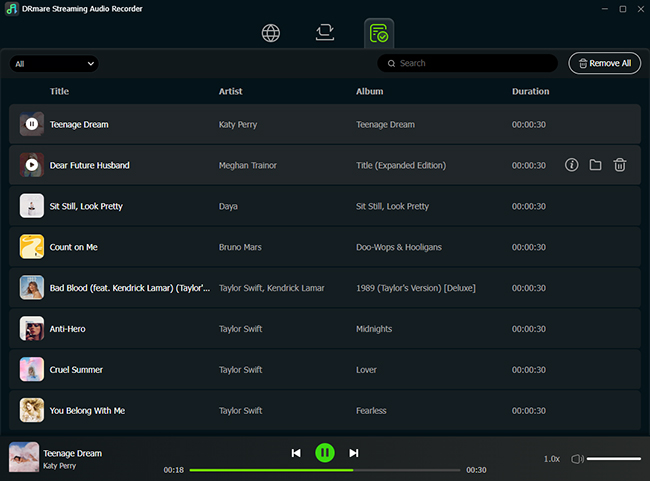The height and width of the screenshot is (481, 650).
Task: Sort by Duration column header
Action: pyautogui.click(x=530, y=91)
